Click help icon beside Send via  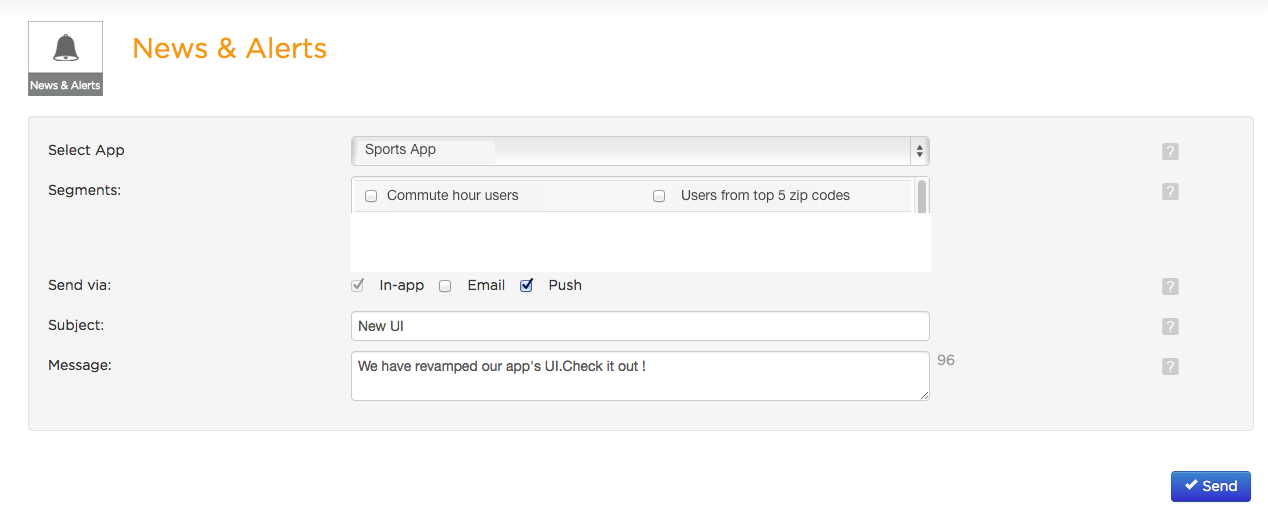pos(1170,287)
